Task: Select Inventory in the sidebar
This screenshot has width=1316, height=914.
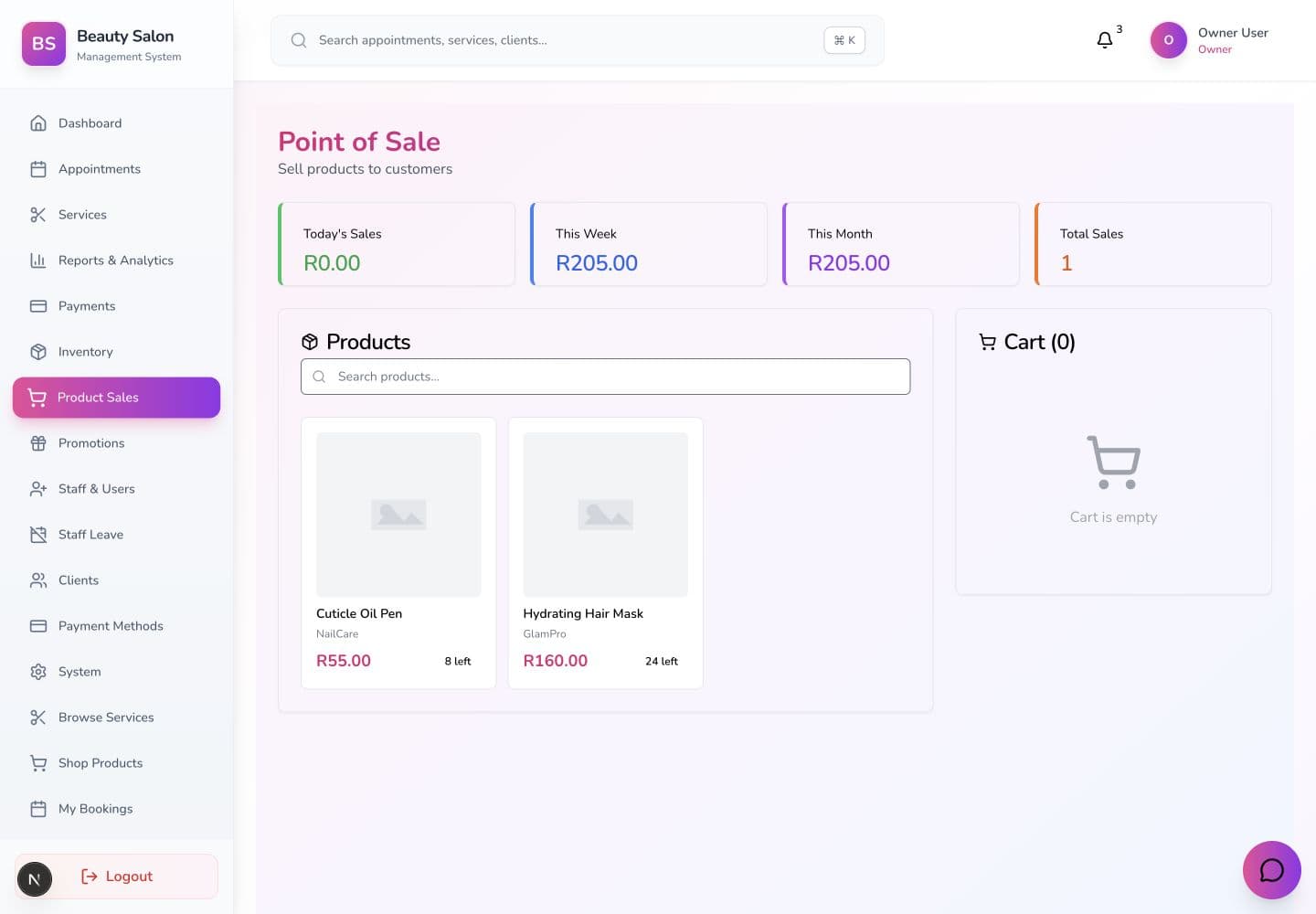Action: (117, 352)
